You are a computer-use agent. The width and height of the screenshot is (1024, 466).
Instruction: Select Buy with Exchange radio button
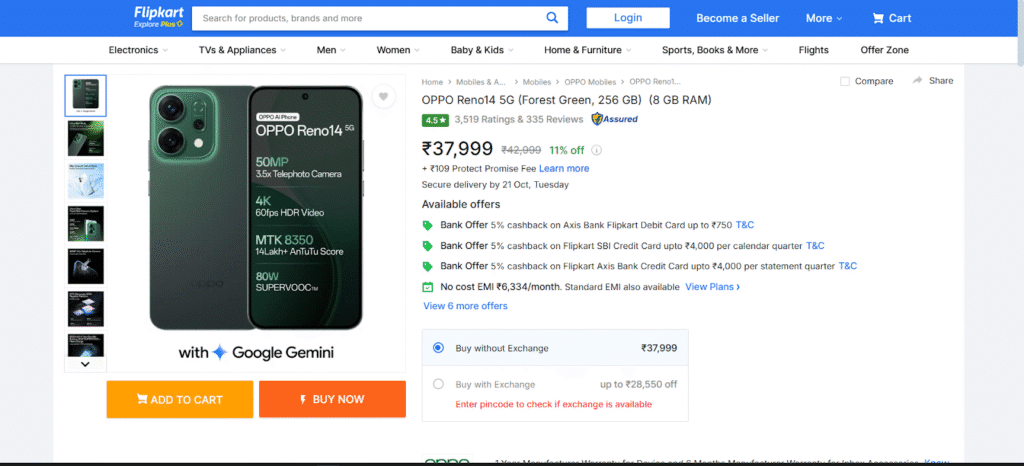pyautogui.click(x=438, y=384)
